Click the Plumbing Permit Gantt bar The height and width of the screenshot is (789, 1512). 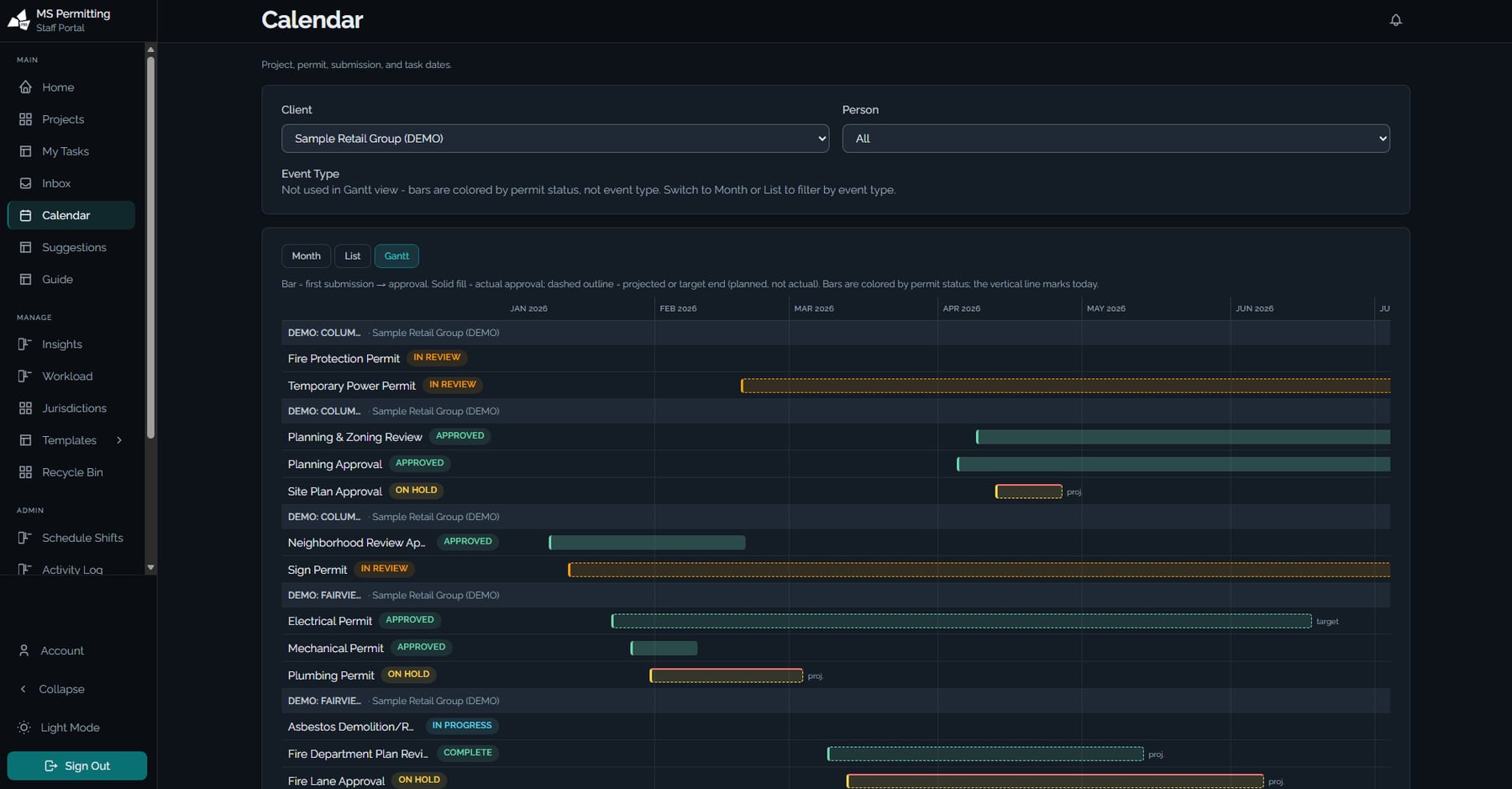coord(726,676)
